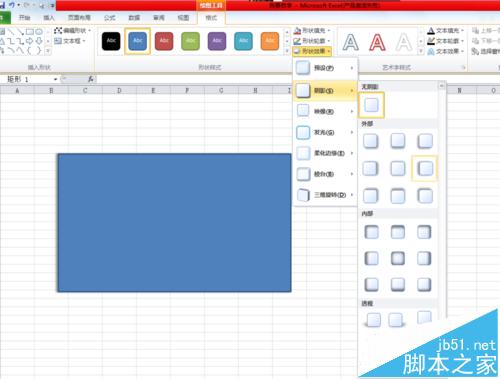Open 柔化边缘(E) soft edges submenu

click(325, 153)
